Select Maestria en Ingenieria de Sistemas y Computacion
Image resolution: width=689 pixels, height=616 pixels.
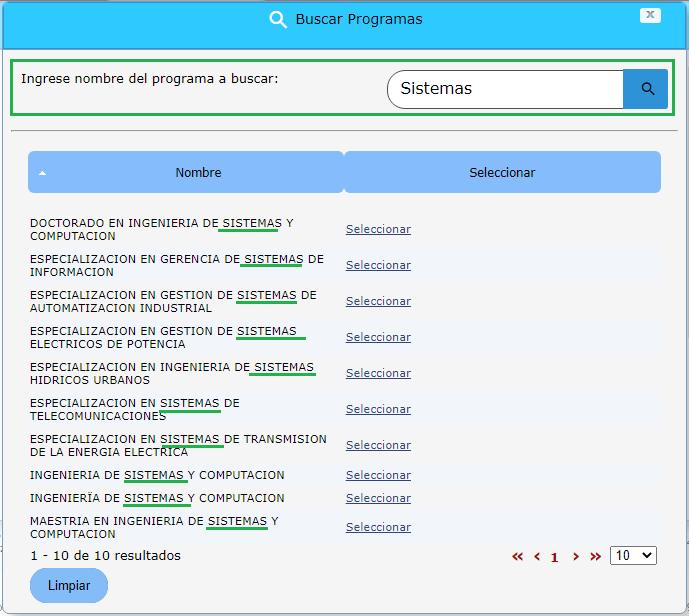(x=378, y=527)
